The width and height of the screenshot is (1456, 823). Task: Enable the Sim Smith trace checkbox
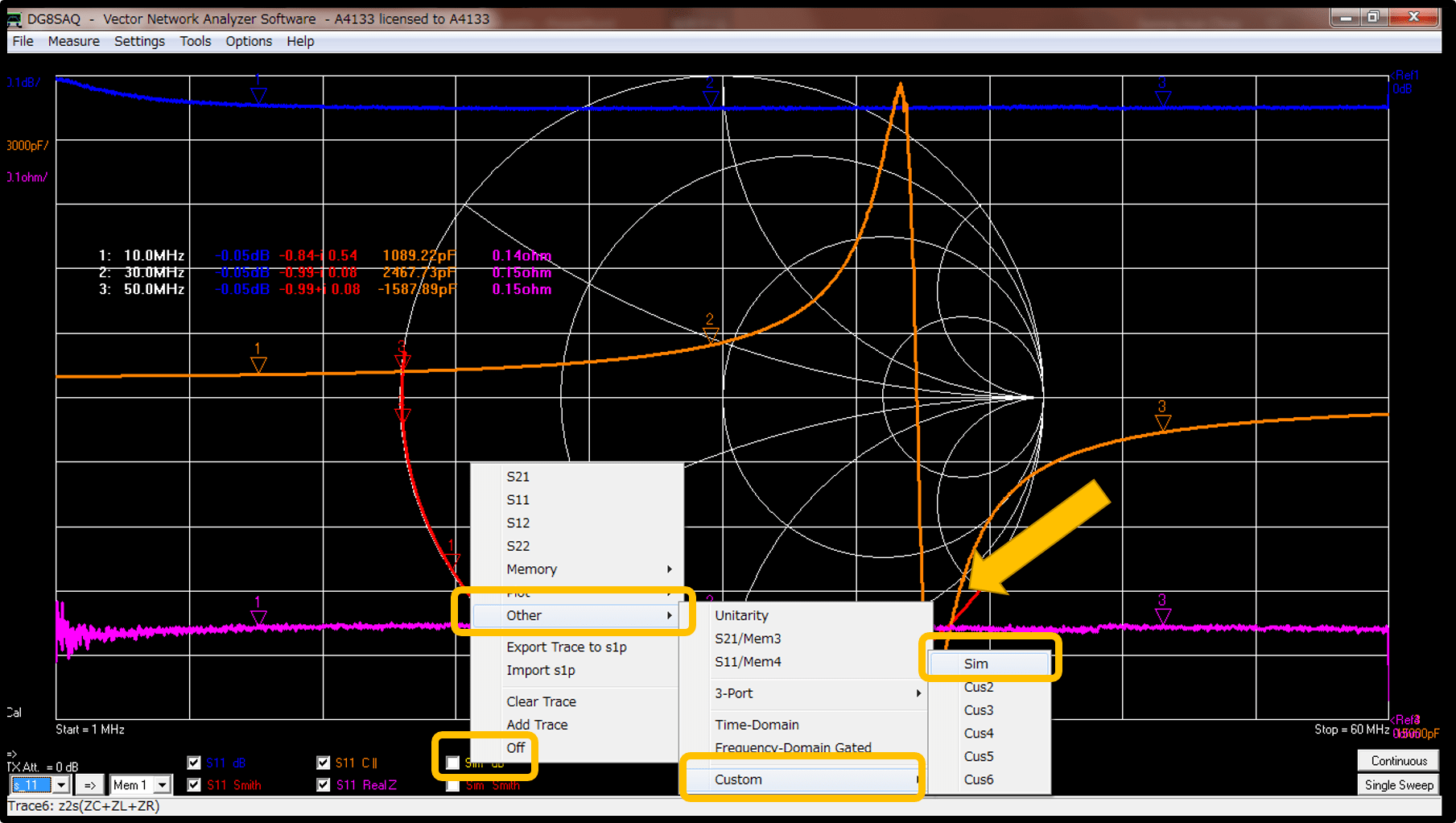point(452,785)
